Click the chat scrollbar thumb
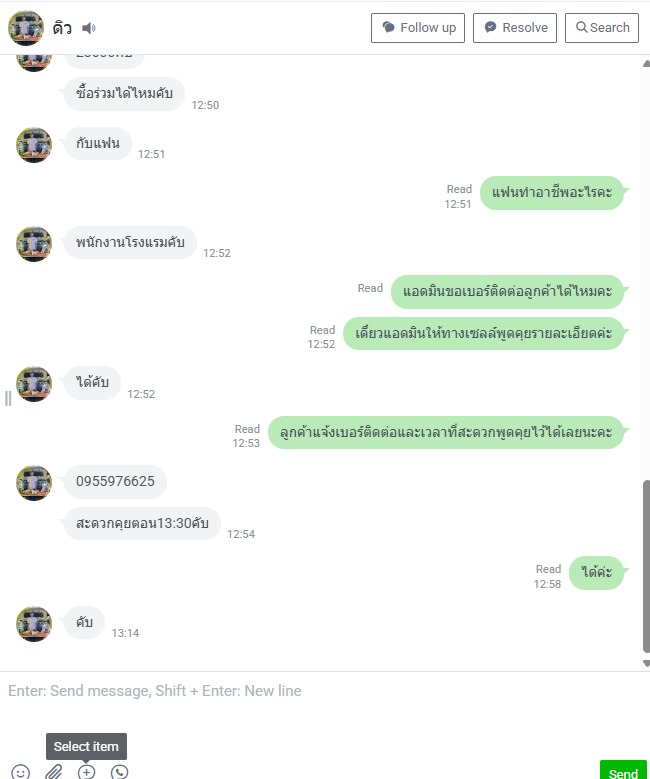The width and height of the screenshot is (650, 779). point(647,565)
